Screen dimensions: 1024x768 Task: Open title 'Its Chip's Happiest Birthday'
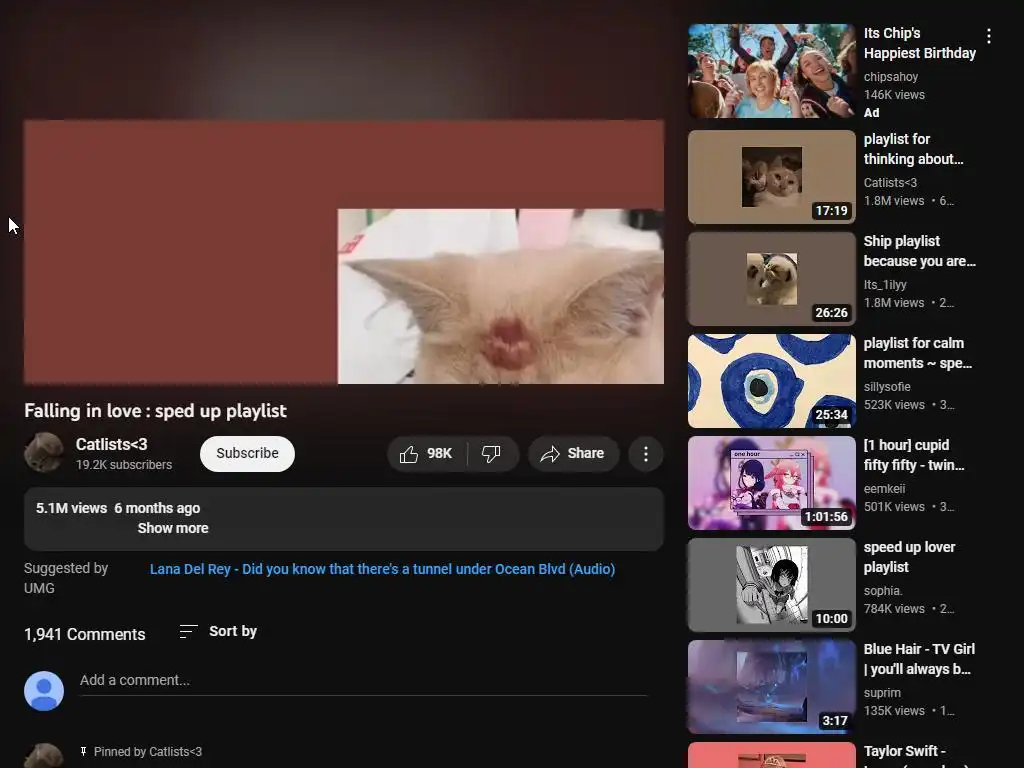coord(920,43)
